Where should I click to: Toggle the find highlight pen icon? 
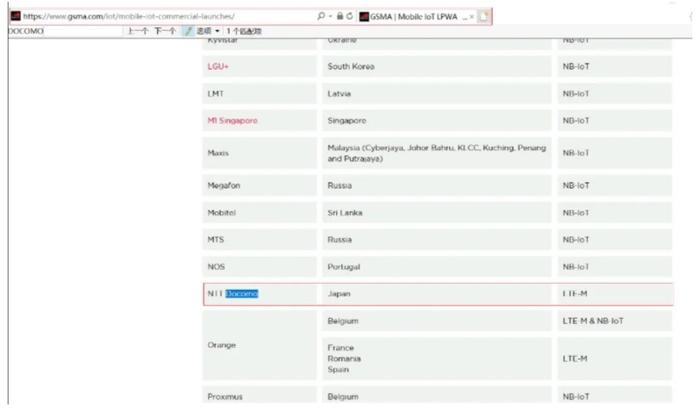pyautogui.click(x=188, y=31)
